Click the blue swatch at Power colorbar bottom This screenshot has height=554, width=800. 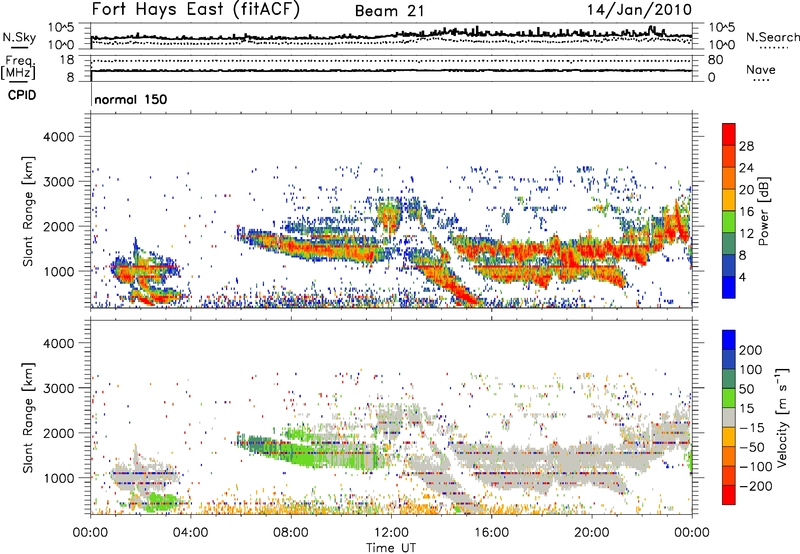[x=729, y=287]
